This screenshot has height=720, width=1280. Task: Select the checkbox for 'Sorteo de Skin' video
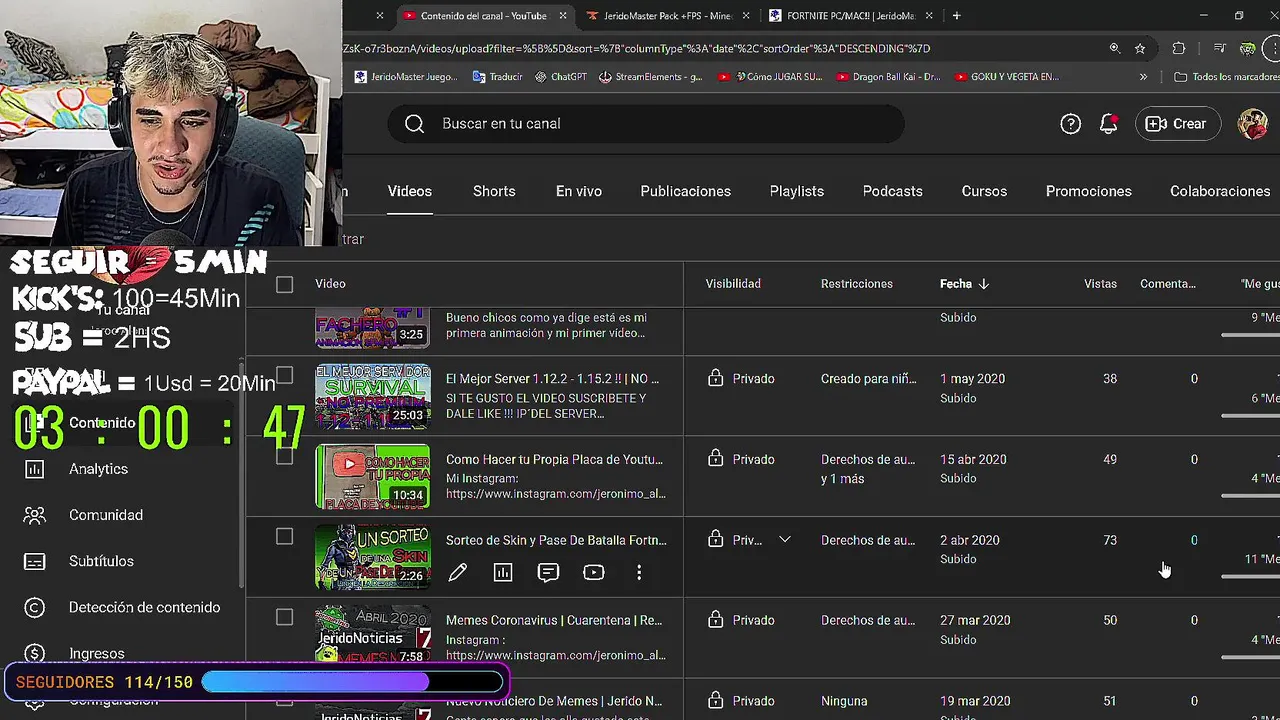click(x=284, y=537)
